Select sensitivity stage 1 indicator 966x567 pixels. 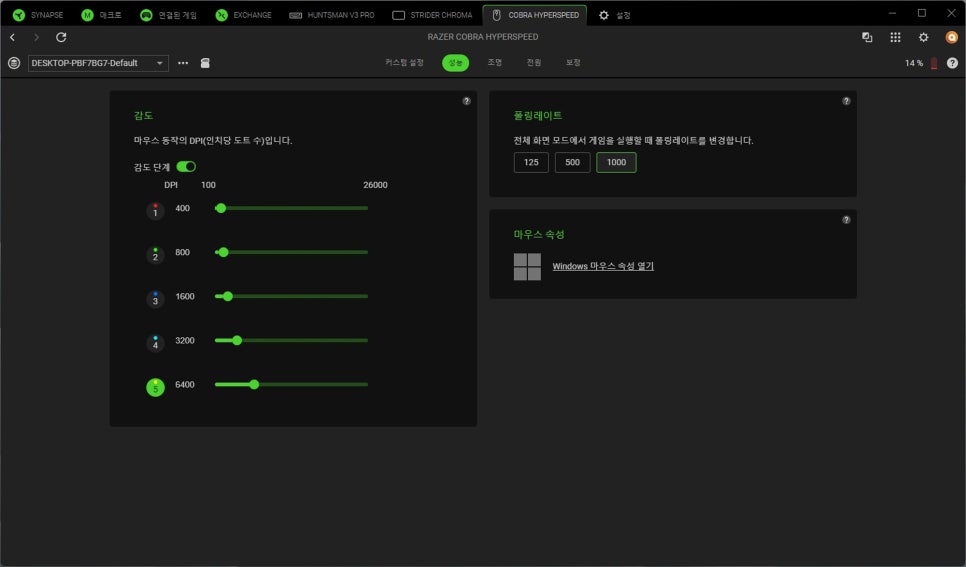[x=155, y=211]
